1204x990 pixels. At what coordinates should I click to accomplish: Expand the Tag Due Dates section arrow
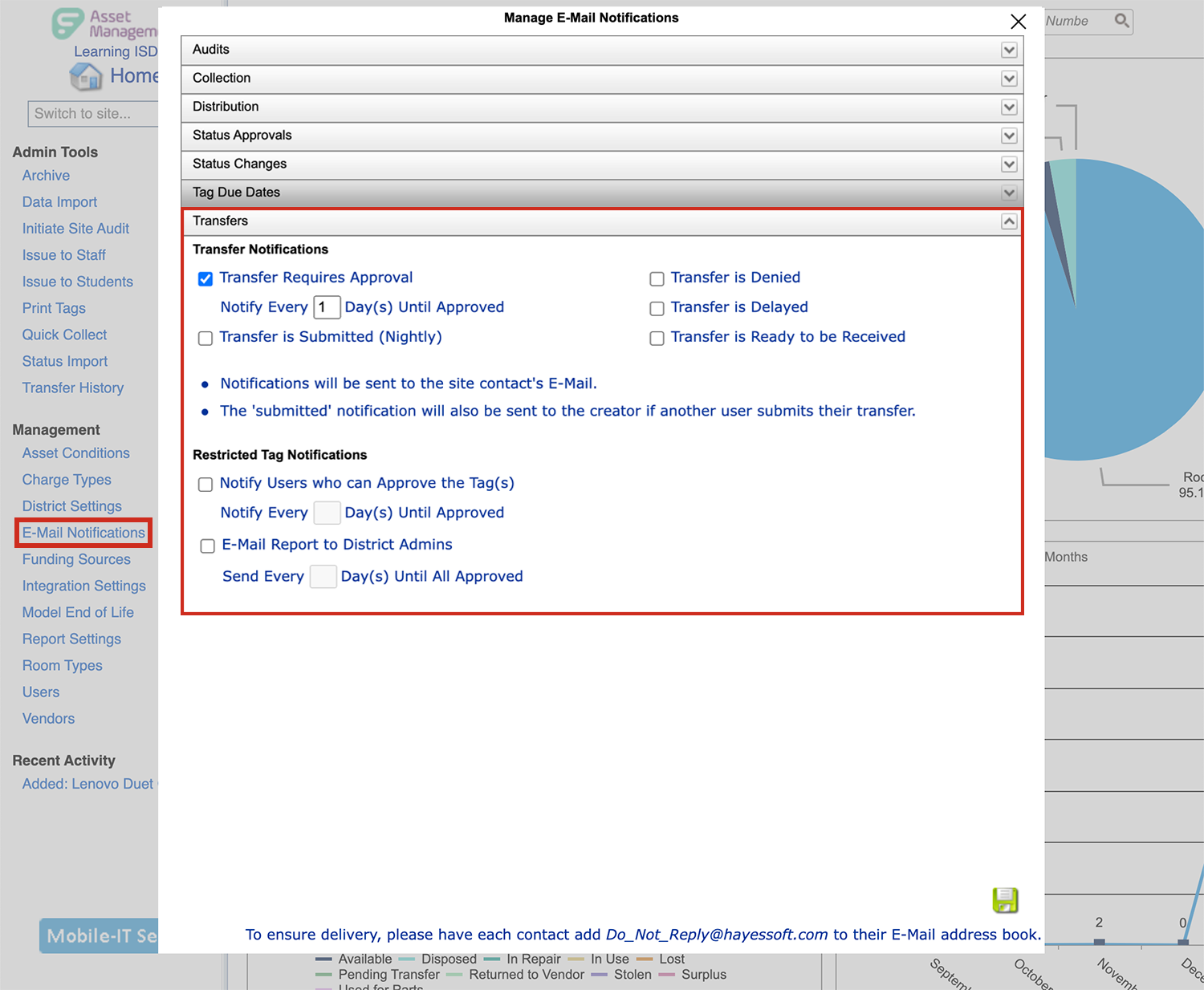[x=1009, y=193]
